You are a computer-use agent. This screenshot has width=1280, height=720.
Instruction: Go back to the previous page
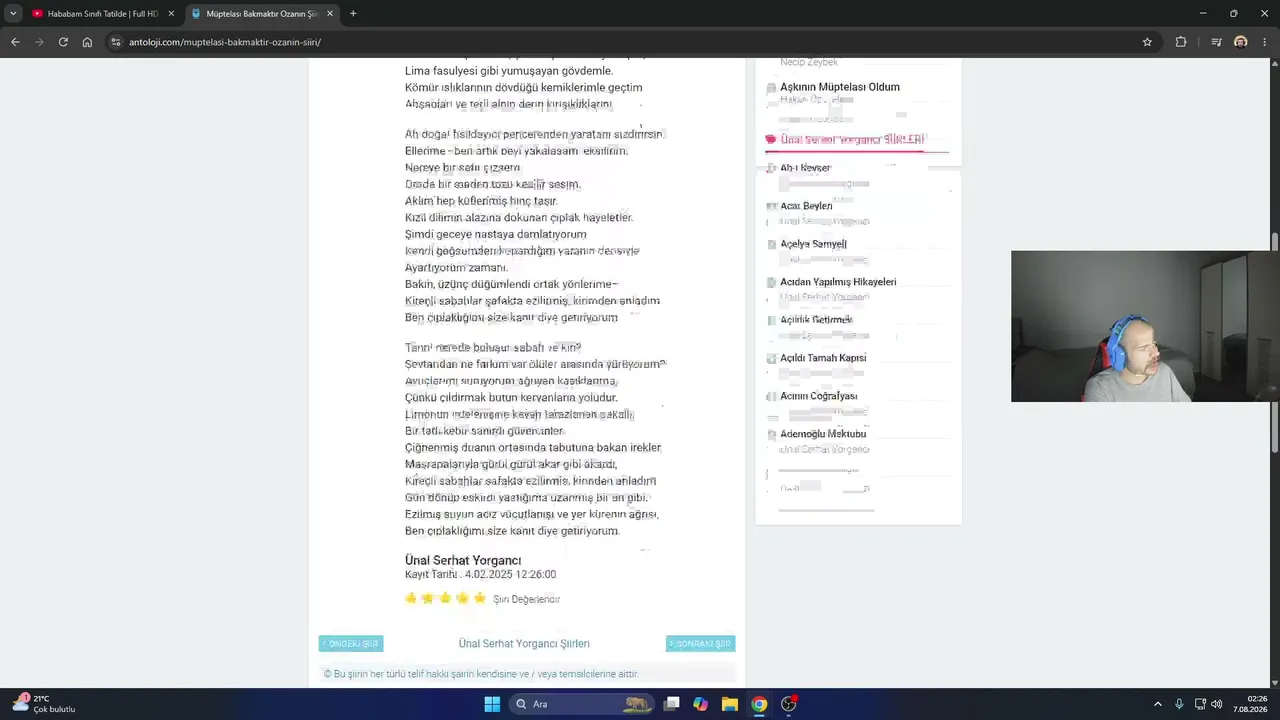pos(15,42)
